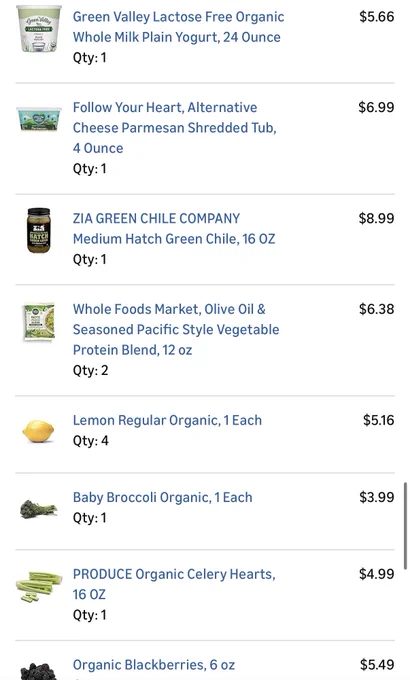Select the baby broccoli product image
410x680 pixels.
(39, 509)
